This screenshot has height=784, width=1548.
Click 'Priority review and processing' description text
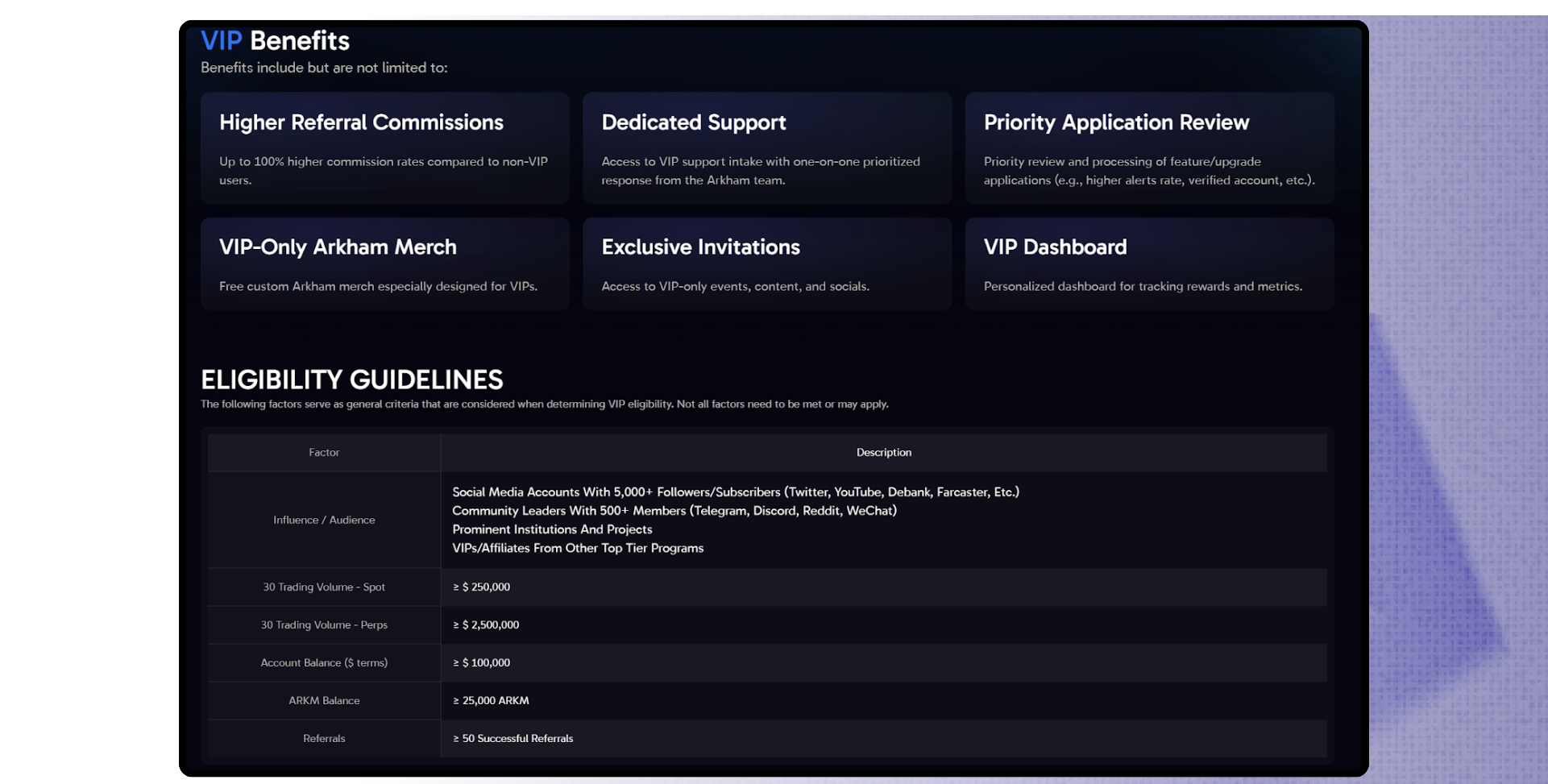pos(1149,171)
